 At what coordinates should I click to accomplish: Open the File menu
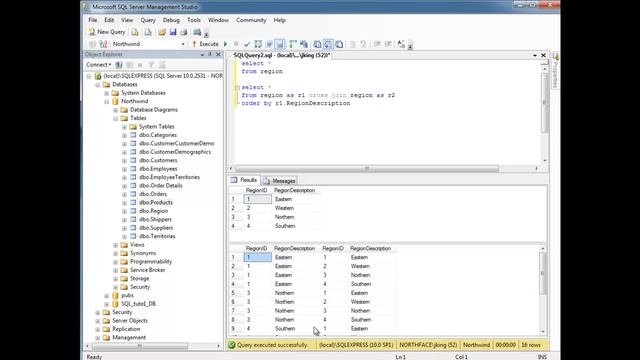click(93, 20)
